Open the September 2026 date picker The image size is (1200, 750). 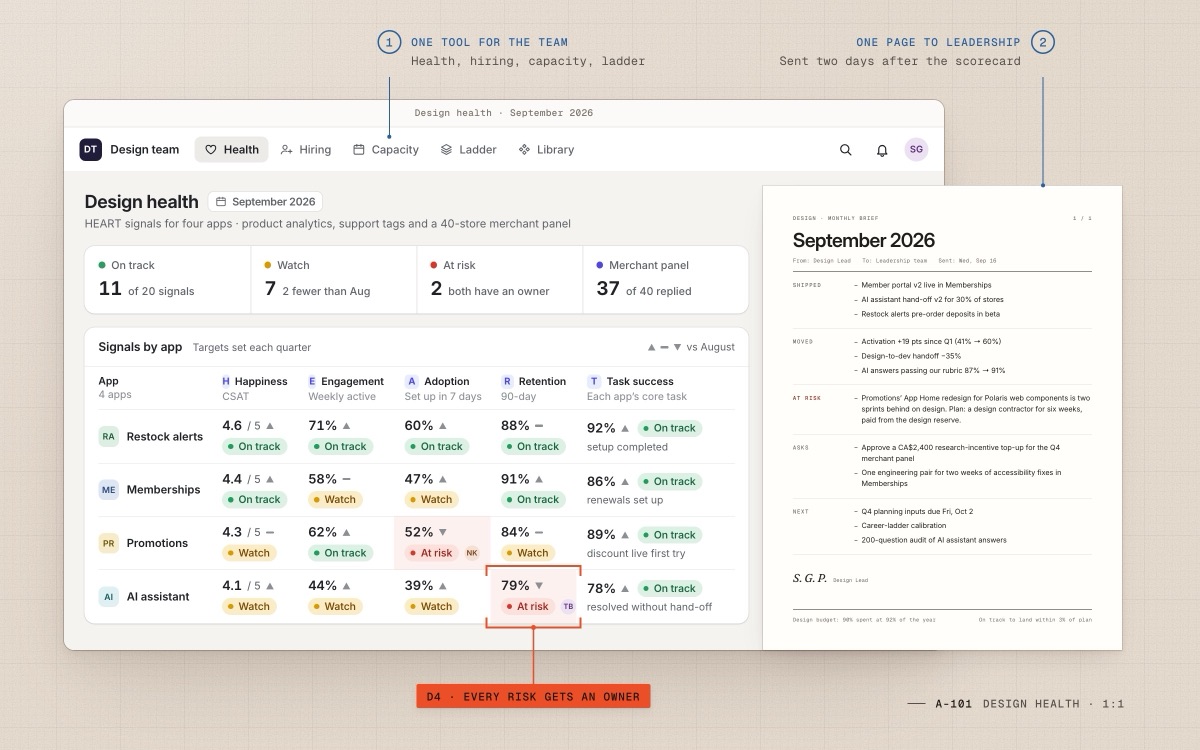click(265, 201)
